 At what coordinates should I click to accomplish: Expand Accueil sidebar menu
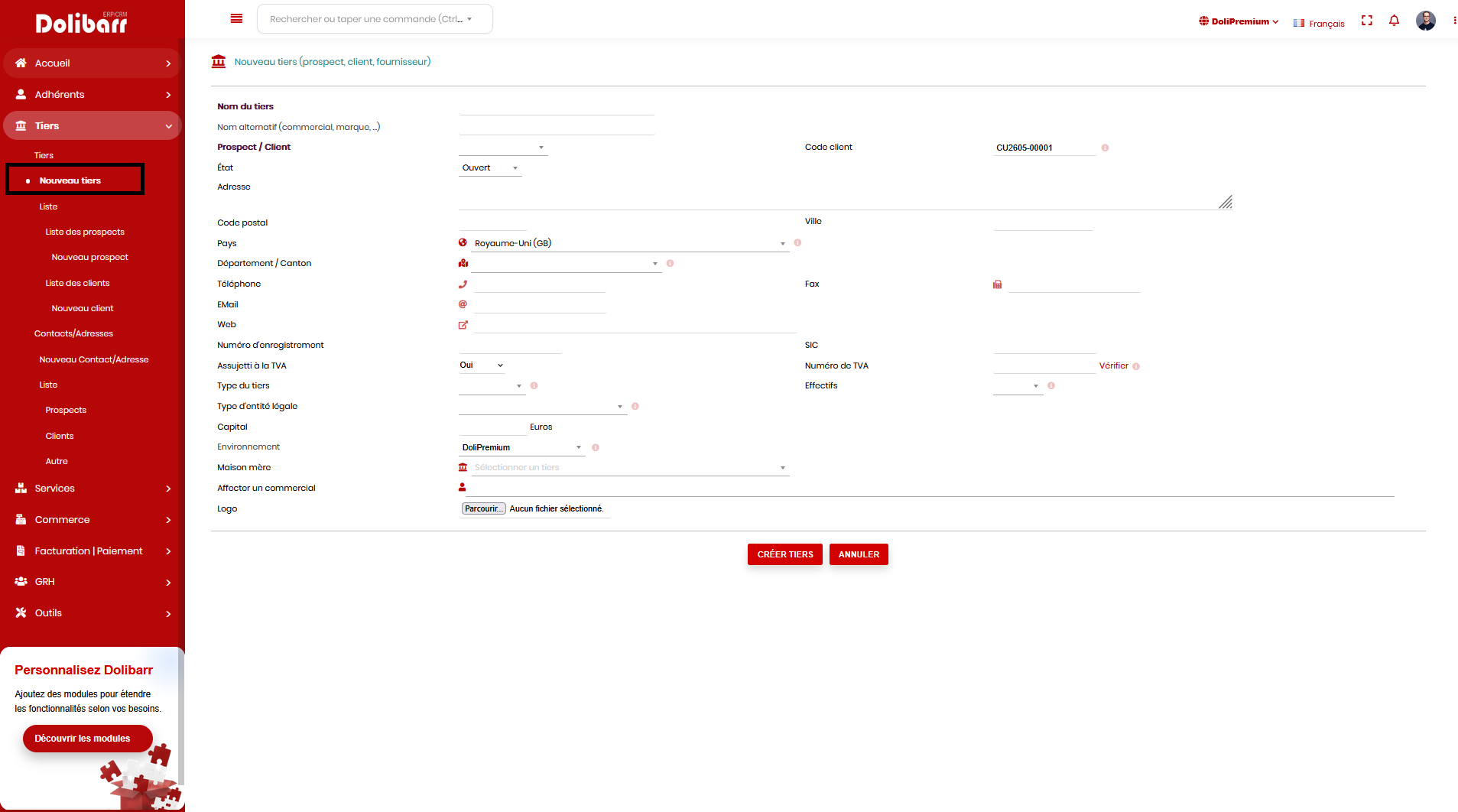point(92,63)
